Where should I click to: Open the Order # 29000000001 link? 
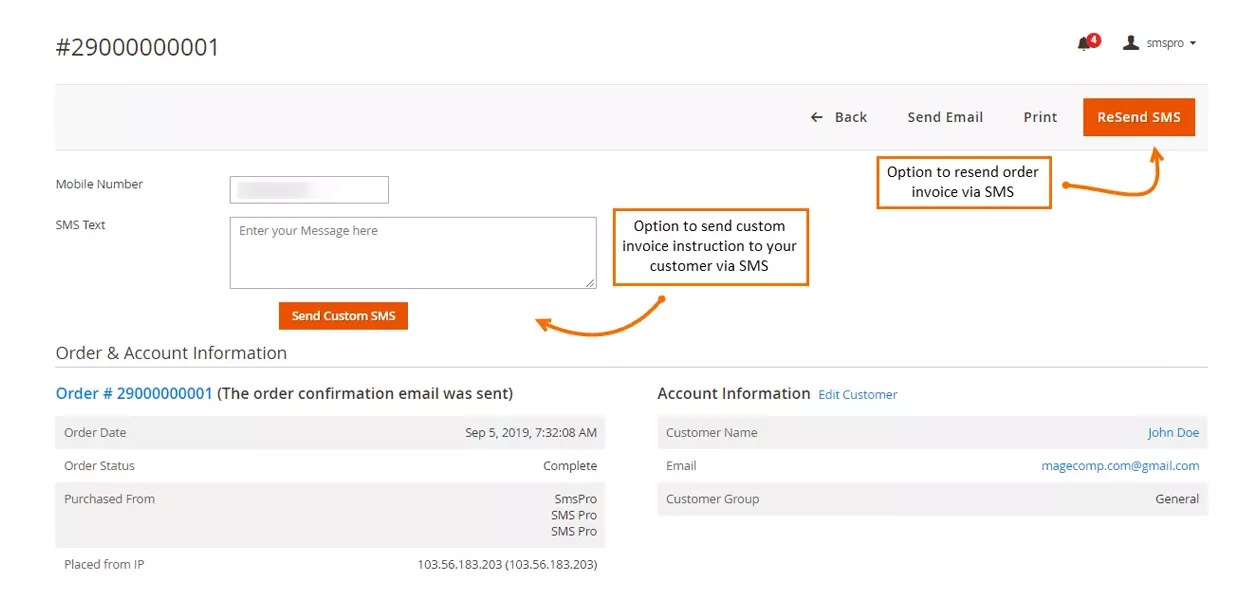(134, 393)
